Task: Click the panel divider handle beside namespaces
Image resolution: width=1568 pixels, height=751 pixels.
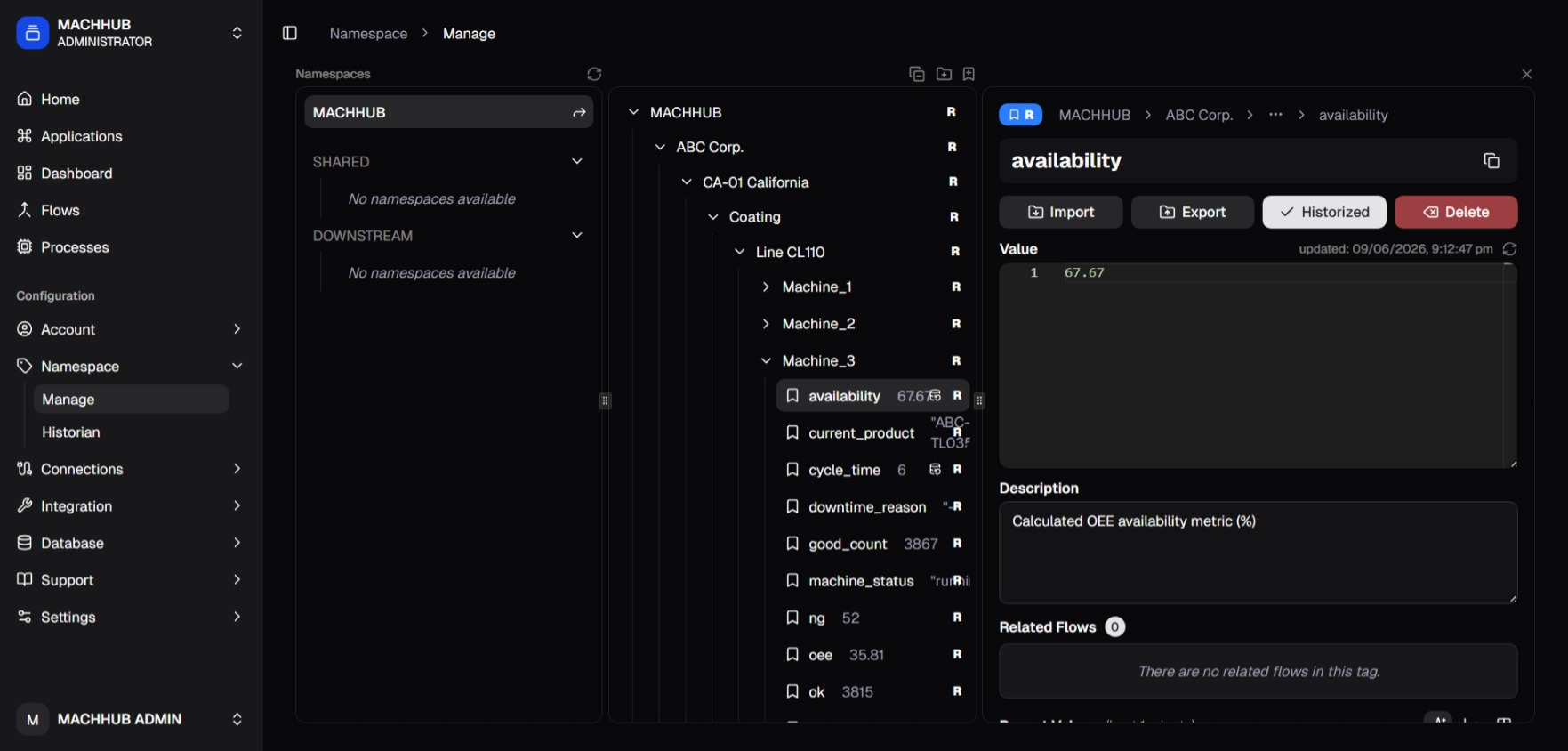Action: [x=605, y=400]
